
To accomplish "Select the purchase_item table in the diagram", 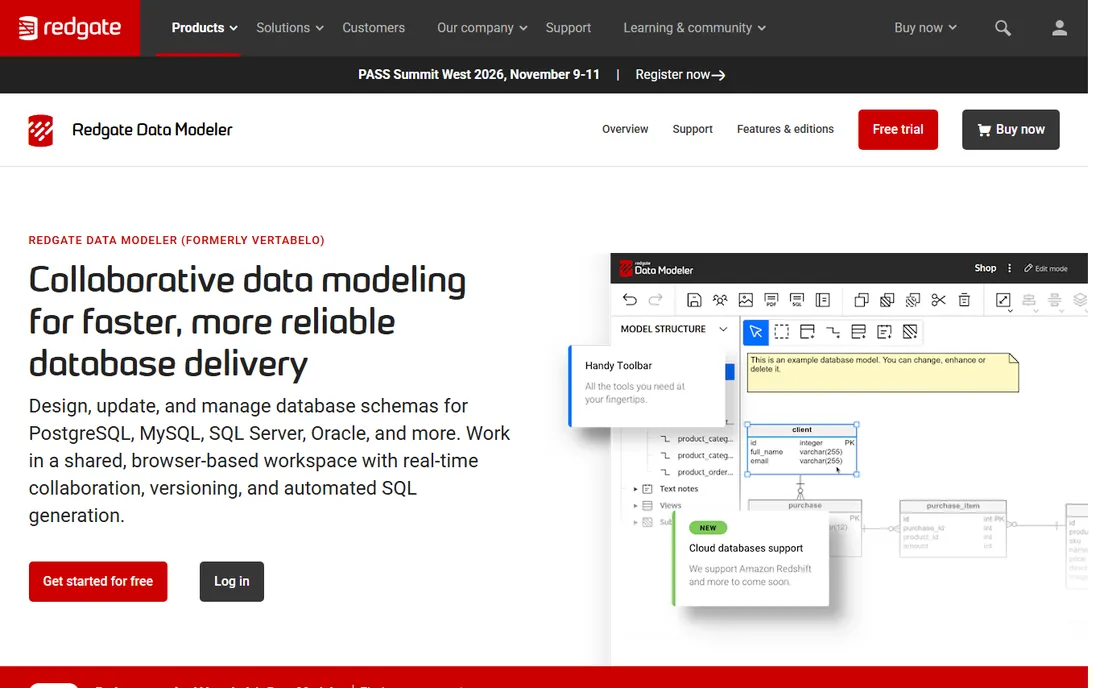I will pyautogui.click(x=953, y=529).
